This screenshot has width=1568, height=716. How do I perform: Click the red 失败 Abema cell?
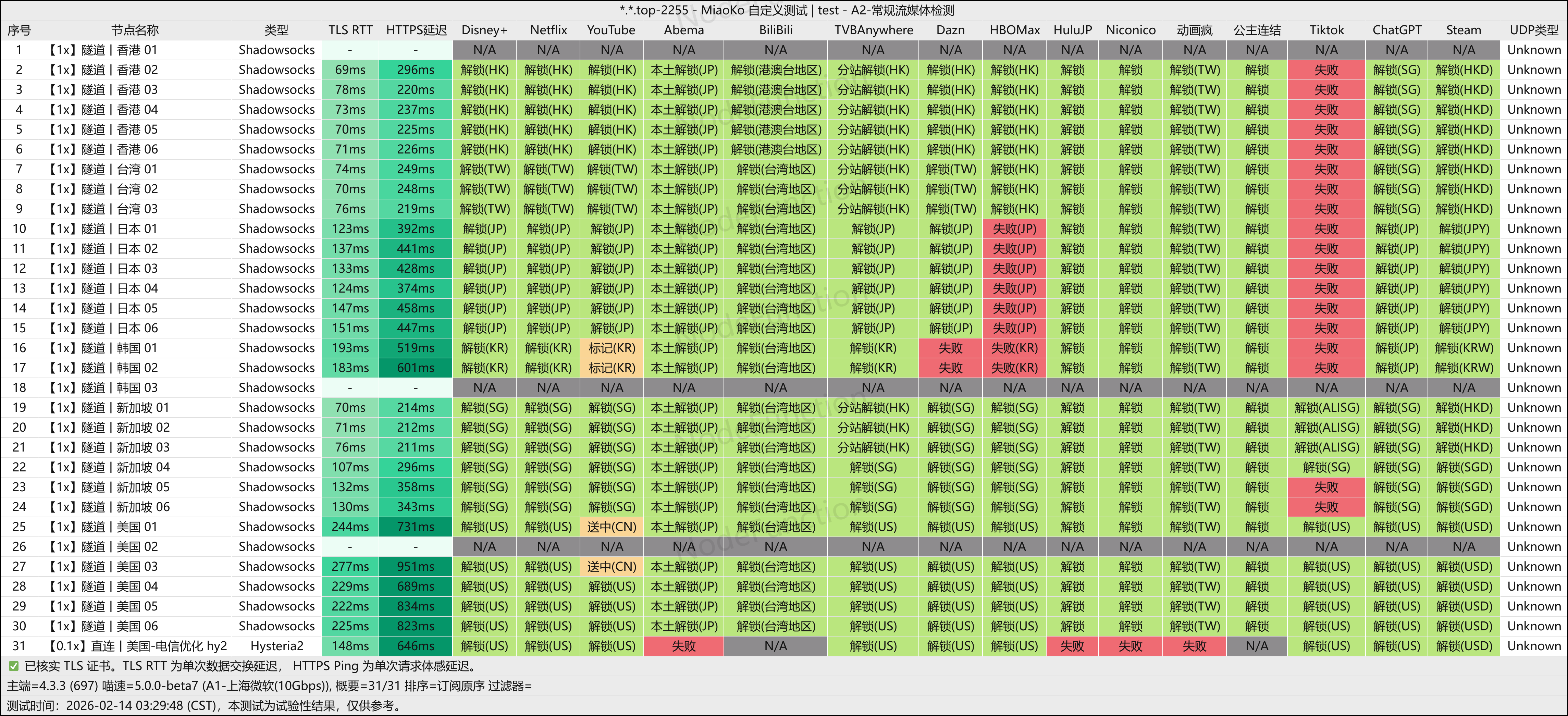[683, 646]
